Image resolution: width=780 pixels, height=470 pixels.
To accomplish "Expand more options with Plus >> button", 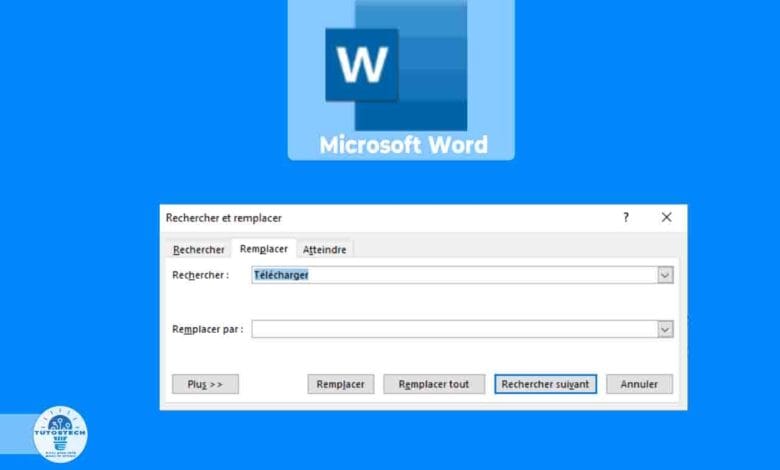I will 205,384.
